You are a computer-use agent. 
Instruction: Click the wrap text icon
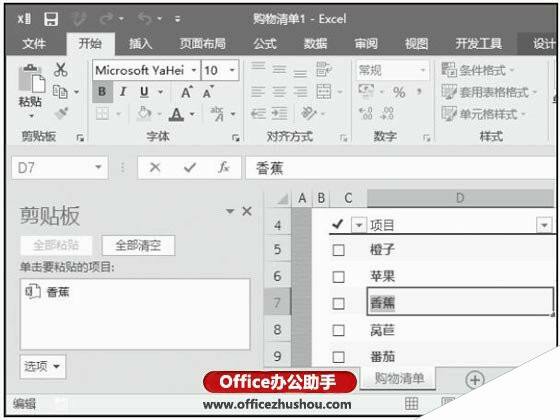point(324,69)
